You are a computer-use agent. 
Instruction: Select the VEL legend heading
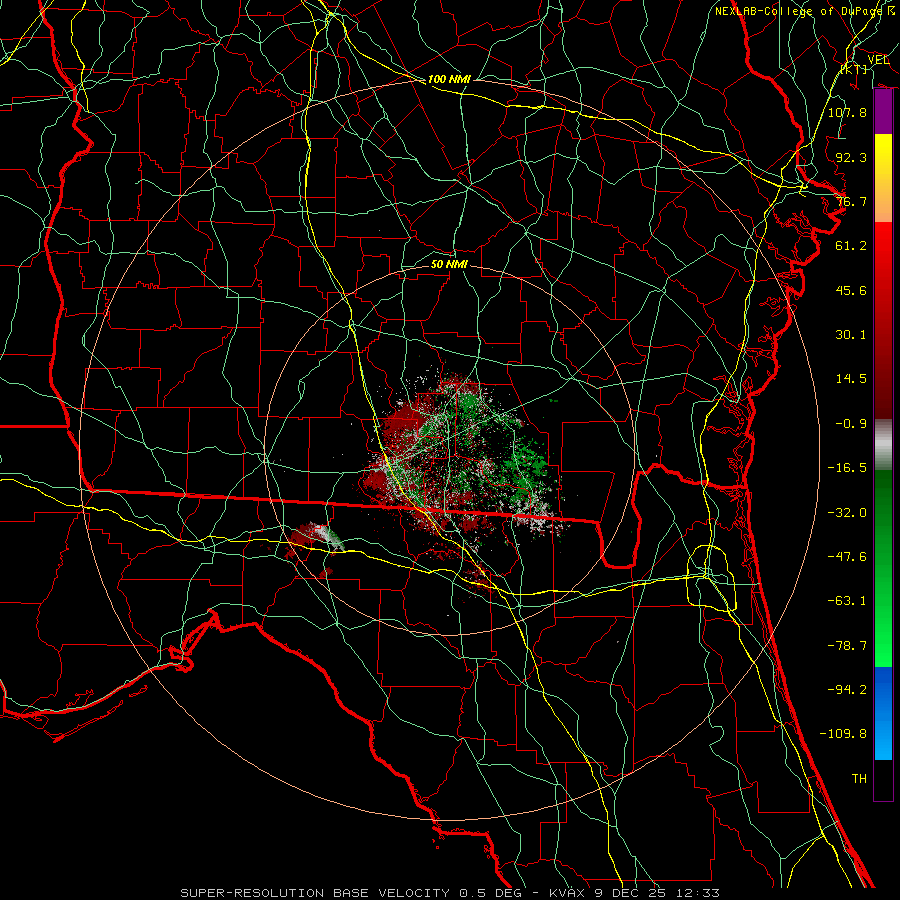click(x=878, y=59)
